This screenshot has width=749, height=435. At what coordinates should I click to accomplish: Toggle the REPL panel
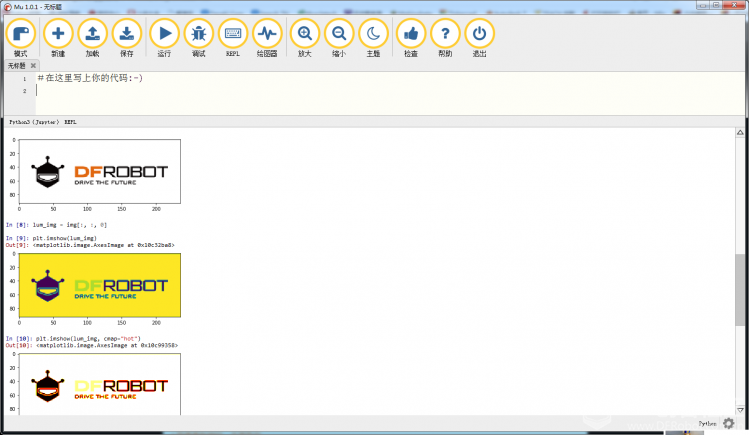pyautogui.click(x=233, y=38)
